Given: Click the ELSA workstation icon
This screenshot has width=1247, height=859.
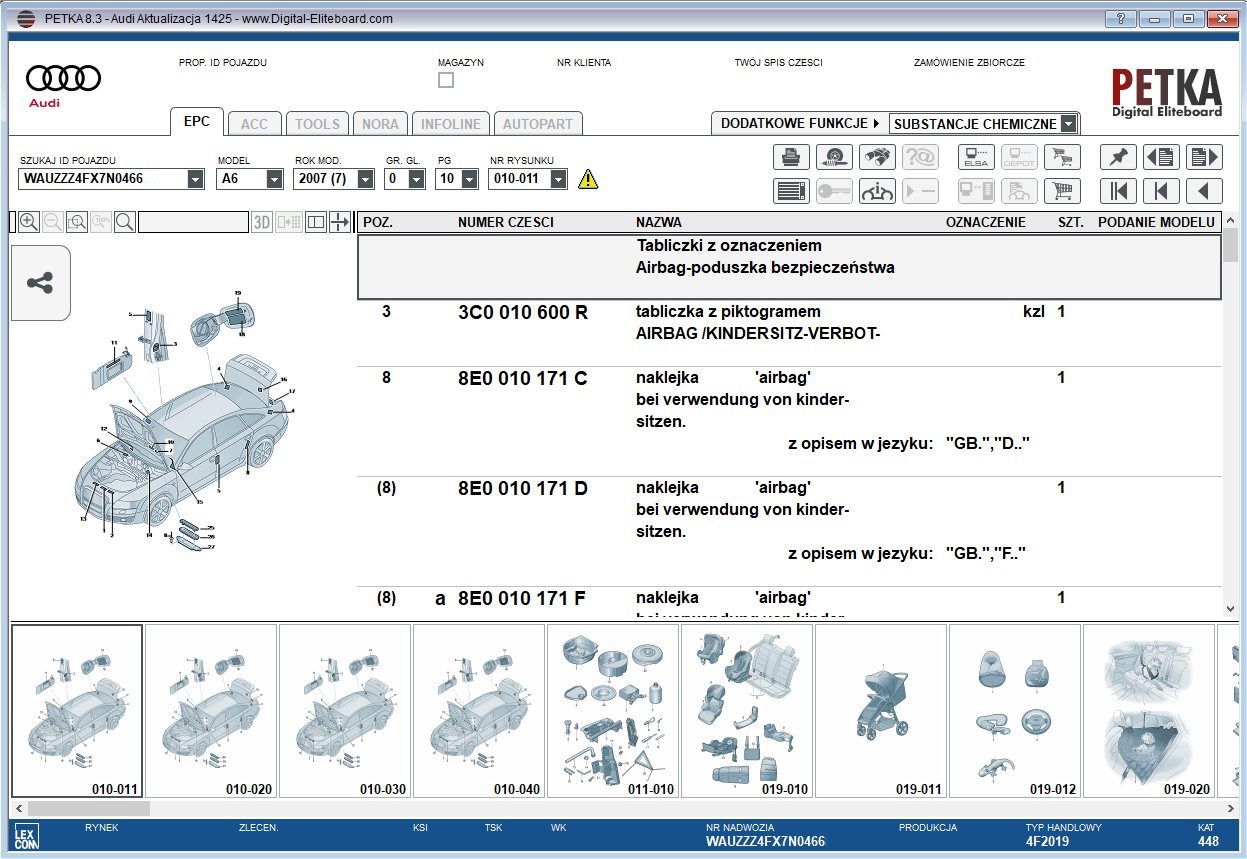Looking at the screenshot, I should pyautogui.click(x=976, y=157).
